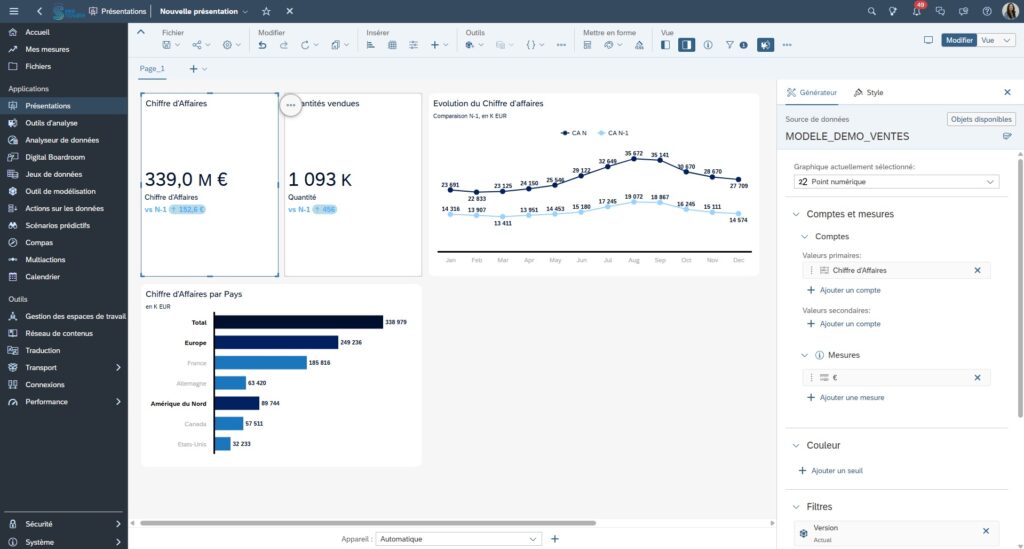Collapse the Comptes et mesures section
This screenshot has height=549, width=1024.
[x=796, y=214]
